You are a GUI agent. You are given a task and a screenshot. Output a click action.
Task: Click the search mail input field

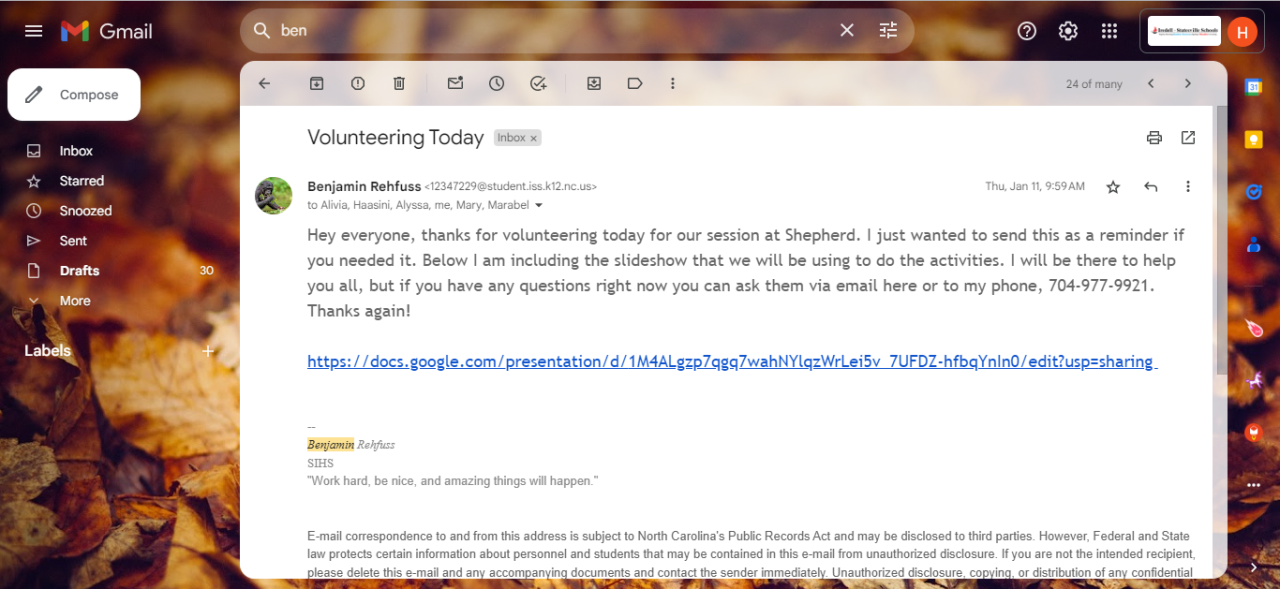[550, 31]
